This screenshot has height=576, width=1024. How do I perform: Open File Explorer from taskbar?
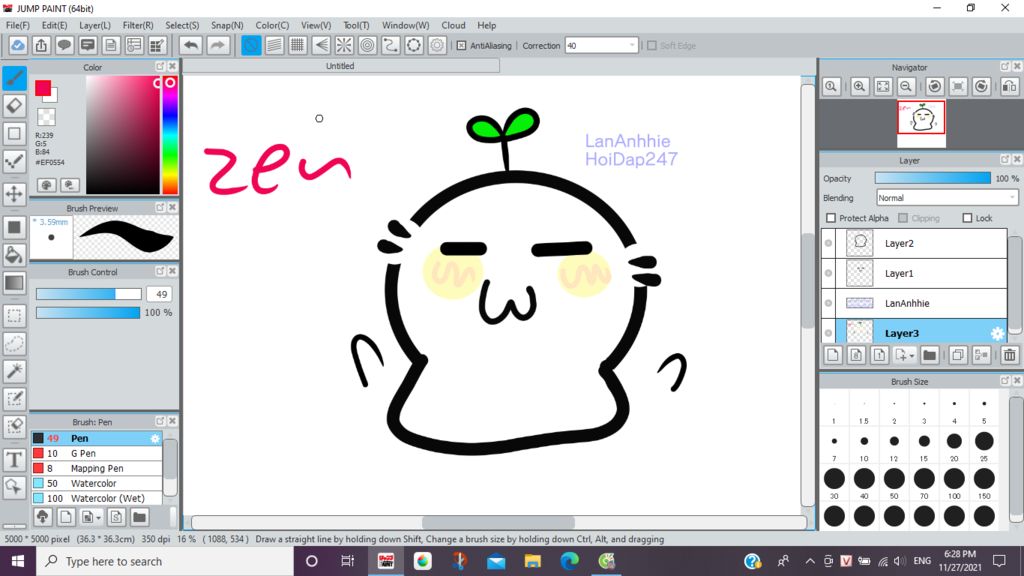pyautogui.click(x=532, y=561)
